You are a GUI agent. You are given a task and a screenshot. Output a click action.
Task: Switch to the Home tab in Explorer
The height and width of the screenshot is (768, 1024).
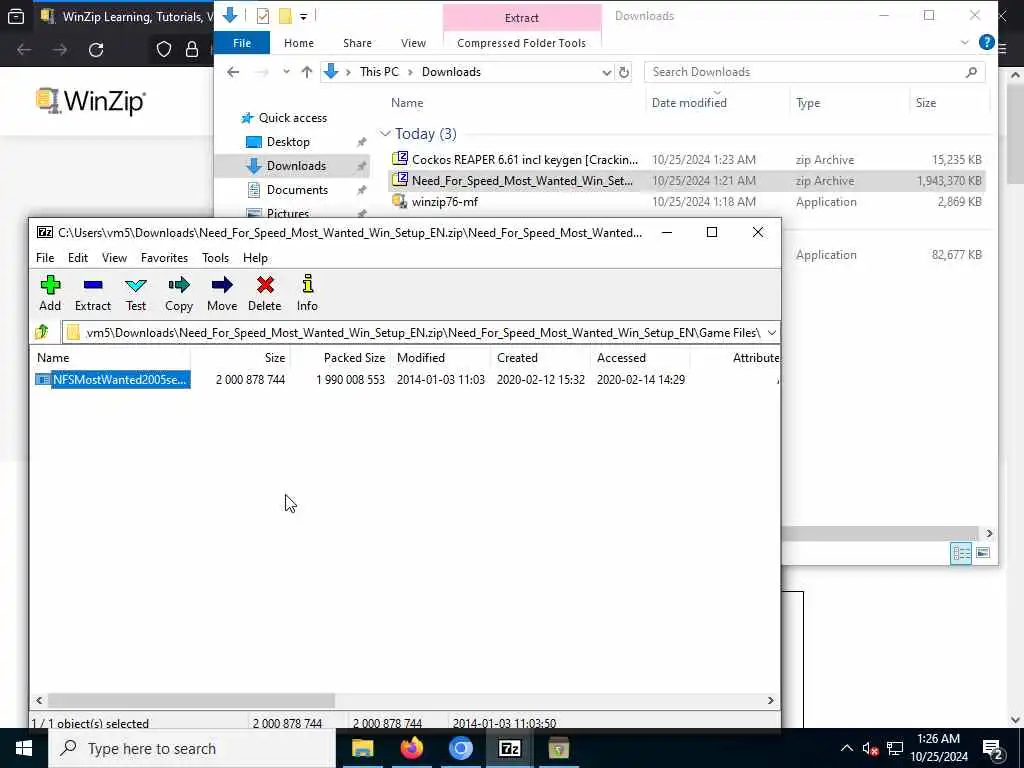pos(299,42)
